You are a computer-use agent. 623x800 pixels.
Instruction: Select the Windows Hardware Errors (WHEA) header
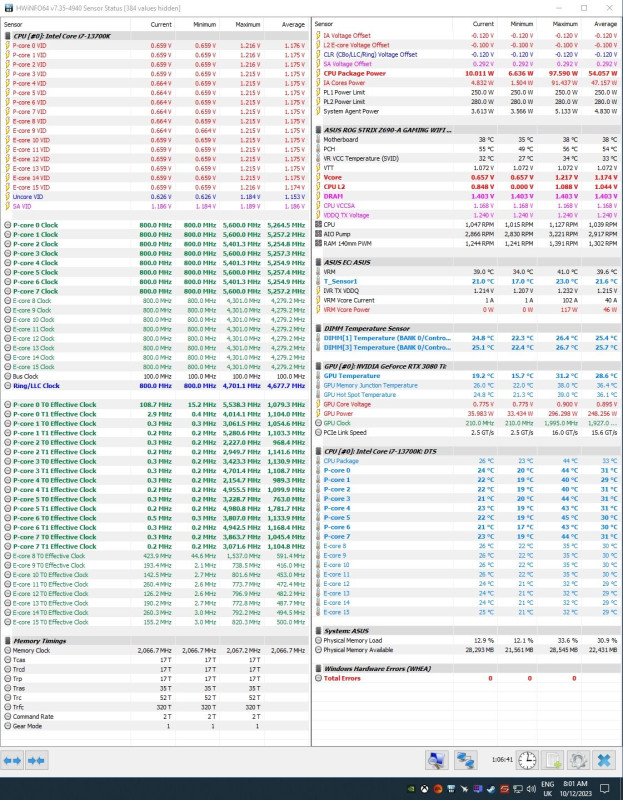pos(466,669)
